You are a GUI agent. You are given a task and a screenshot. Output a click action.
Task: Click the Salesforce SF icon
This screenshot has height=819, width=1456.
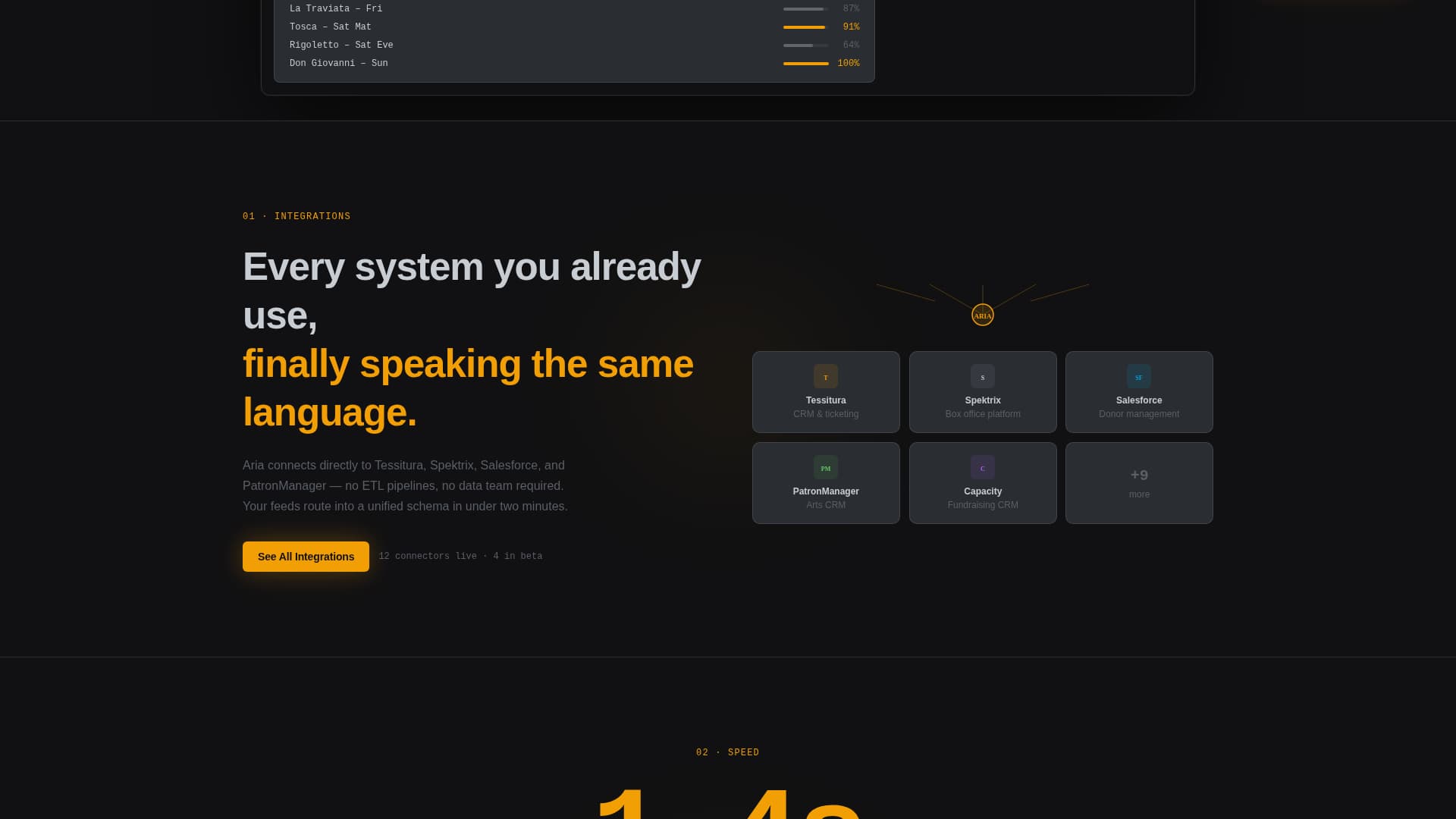click(1139, 376)
